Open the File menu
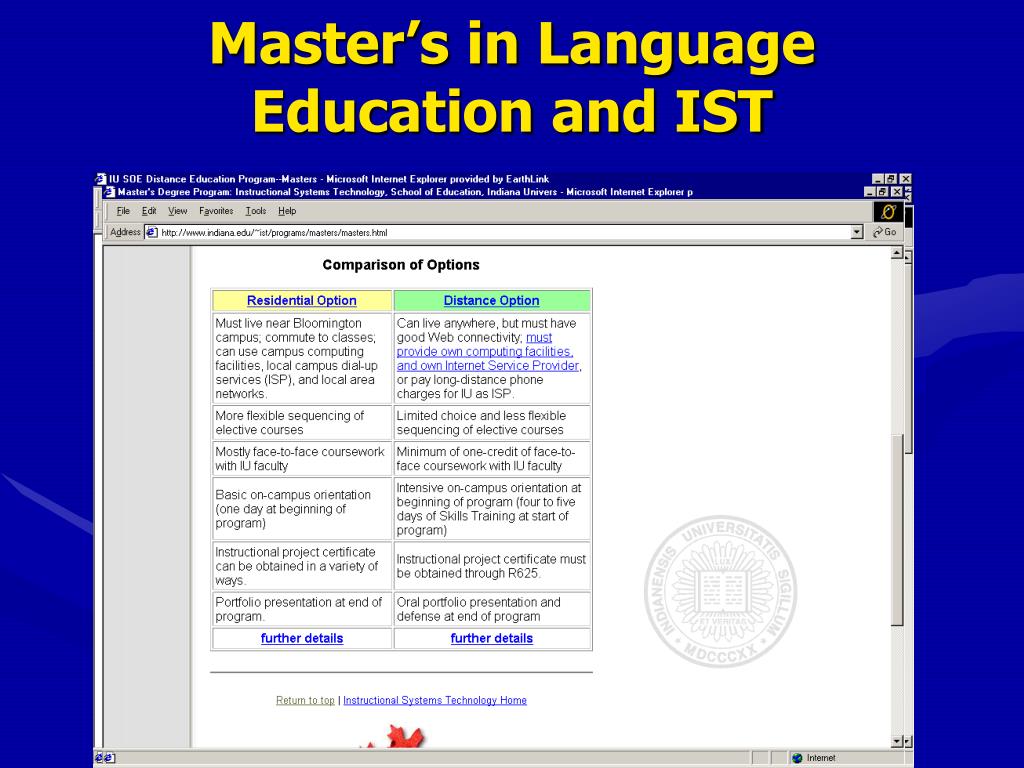The image size is (1024, 768). (123, 211)
